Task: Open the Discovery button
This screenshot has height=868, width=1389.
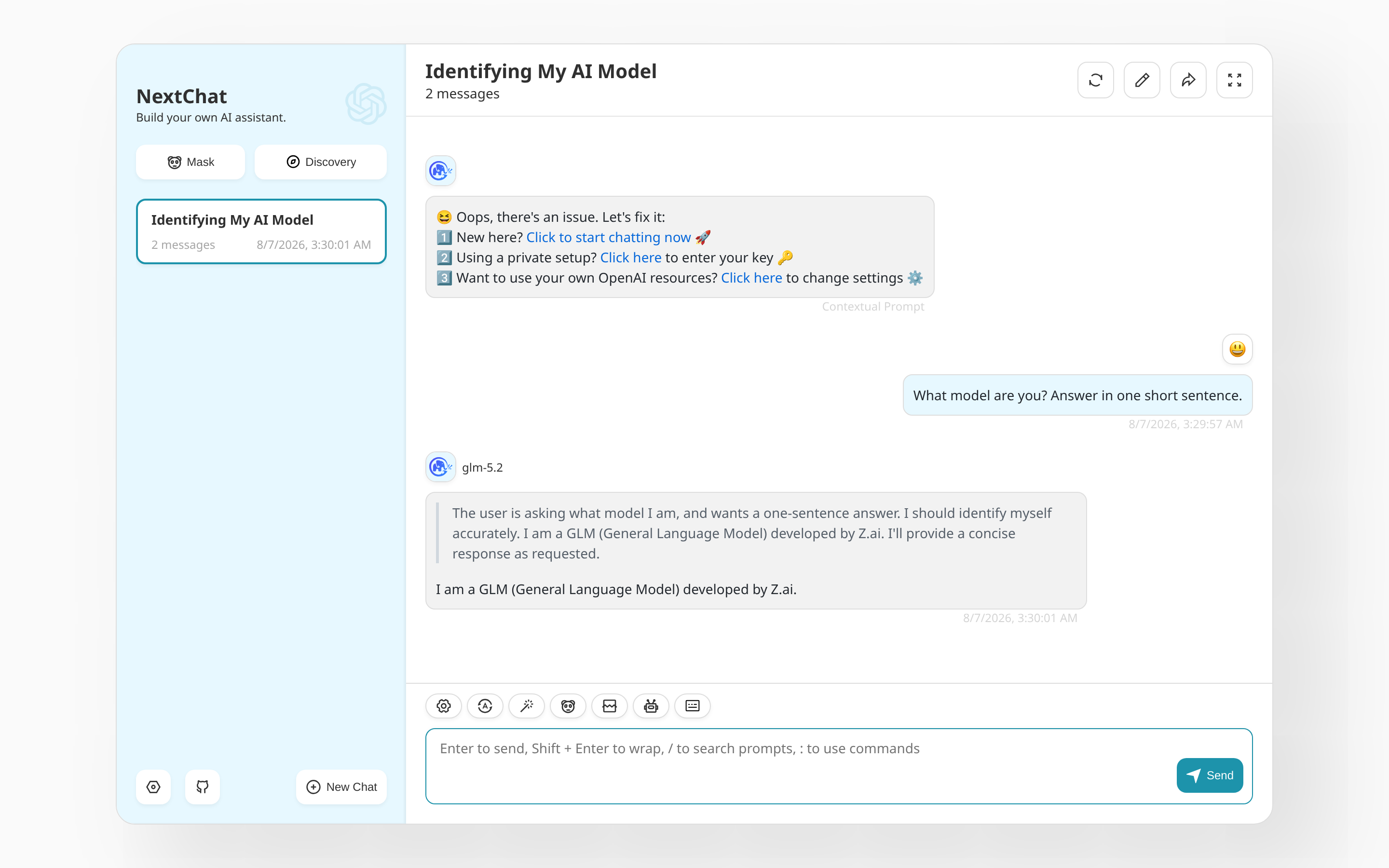Action: tap(320, 162)
